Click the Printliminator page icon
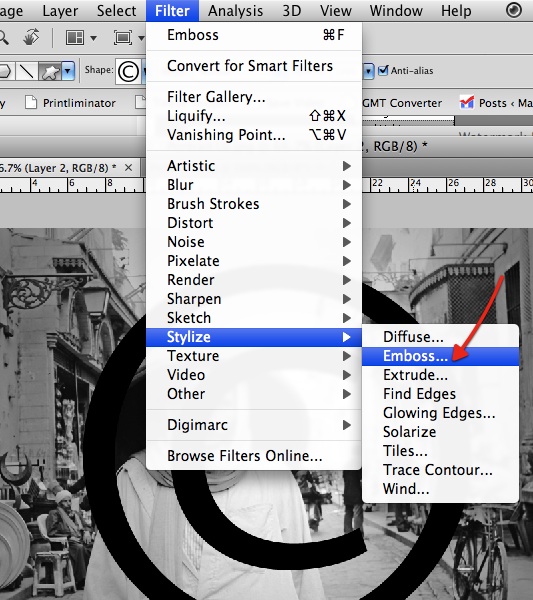 [31, 103]
